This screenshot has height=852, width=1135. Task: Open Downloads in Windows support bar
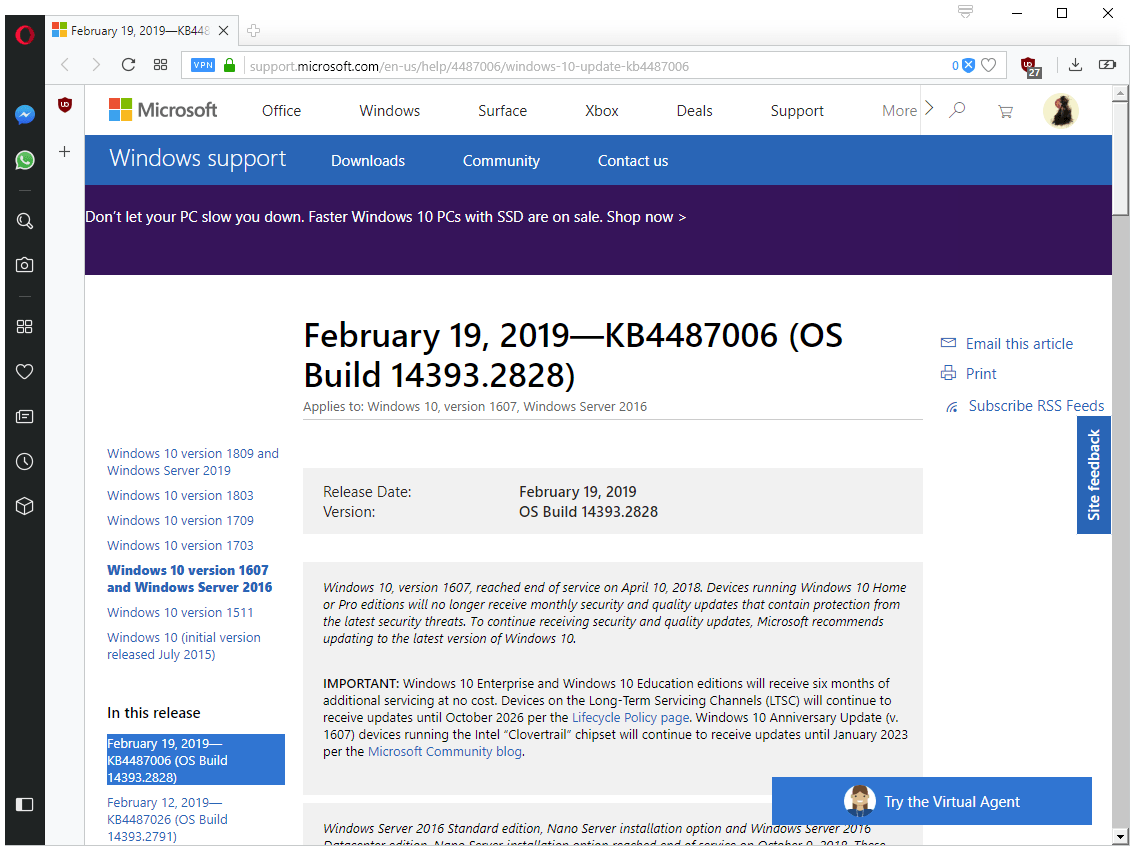368,161
